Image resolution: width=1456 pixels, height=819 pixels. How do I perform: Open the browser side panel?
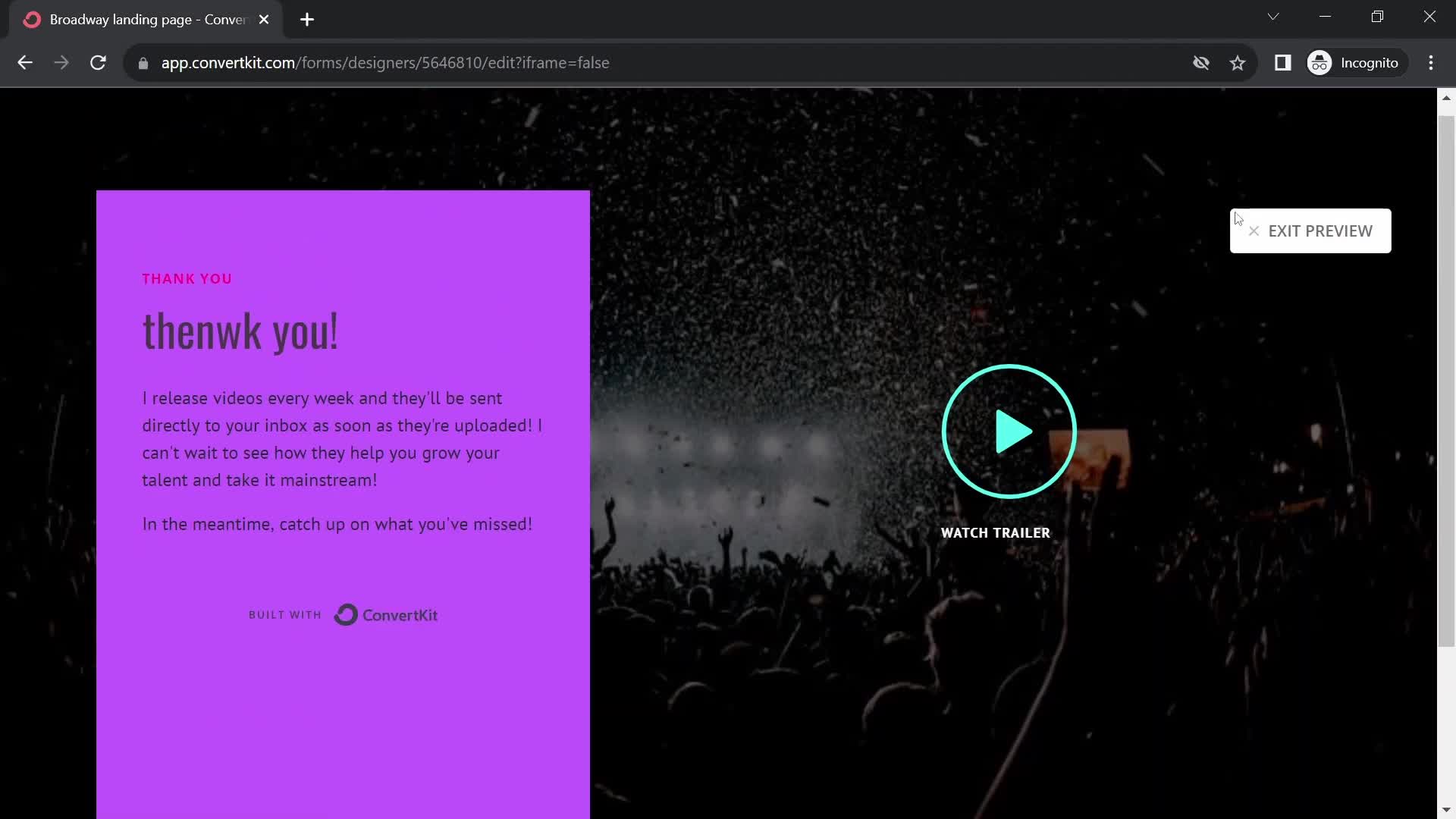point(1283,63)
